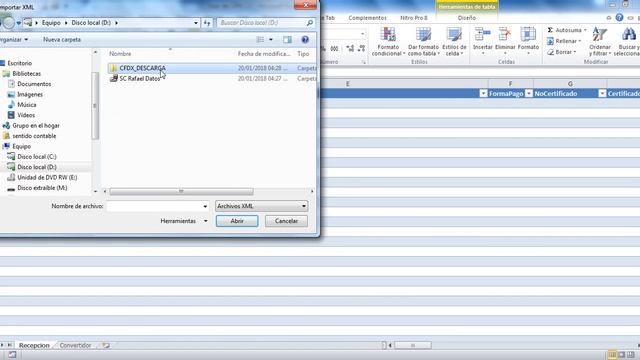Click the file name input field
The width and height of the screenshot is (640, 360).
click(154, 206)
